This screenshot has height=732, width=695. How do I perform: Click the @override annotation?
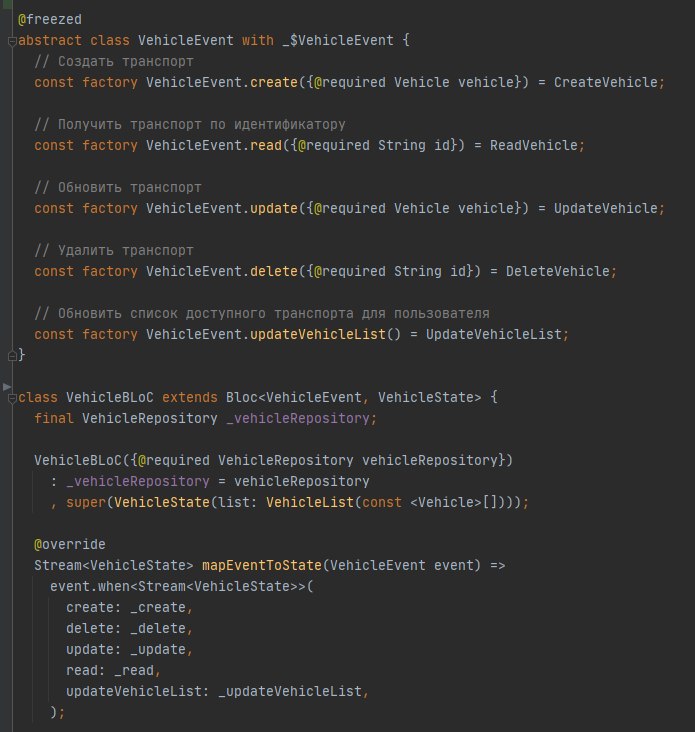click(x=70, y=545)
